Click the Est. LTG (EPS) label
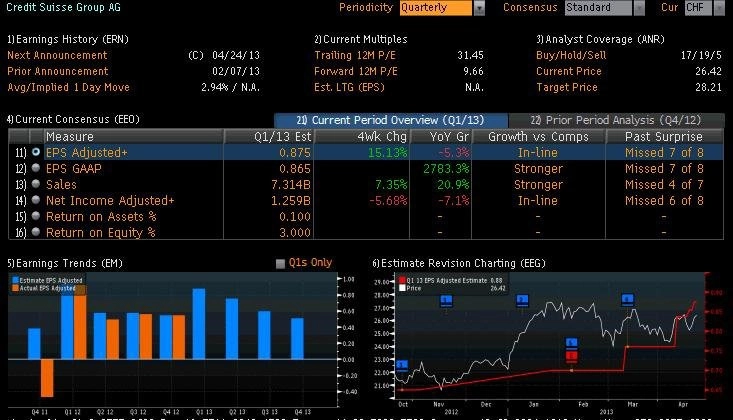Screen dimensions: 733x420 (349, 87)
